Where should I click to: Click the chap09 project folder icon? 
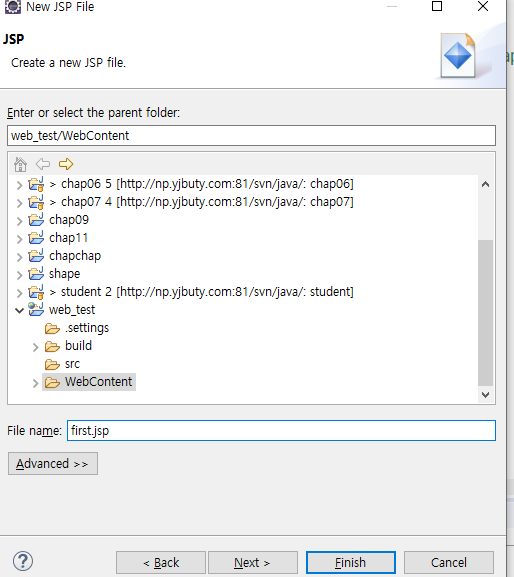[x=36, y=220]
